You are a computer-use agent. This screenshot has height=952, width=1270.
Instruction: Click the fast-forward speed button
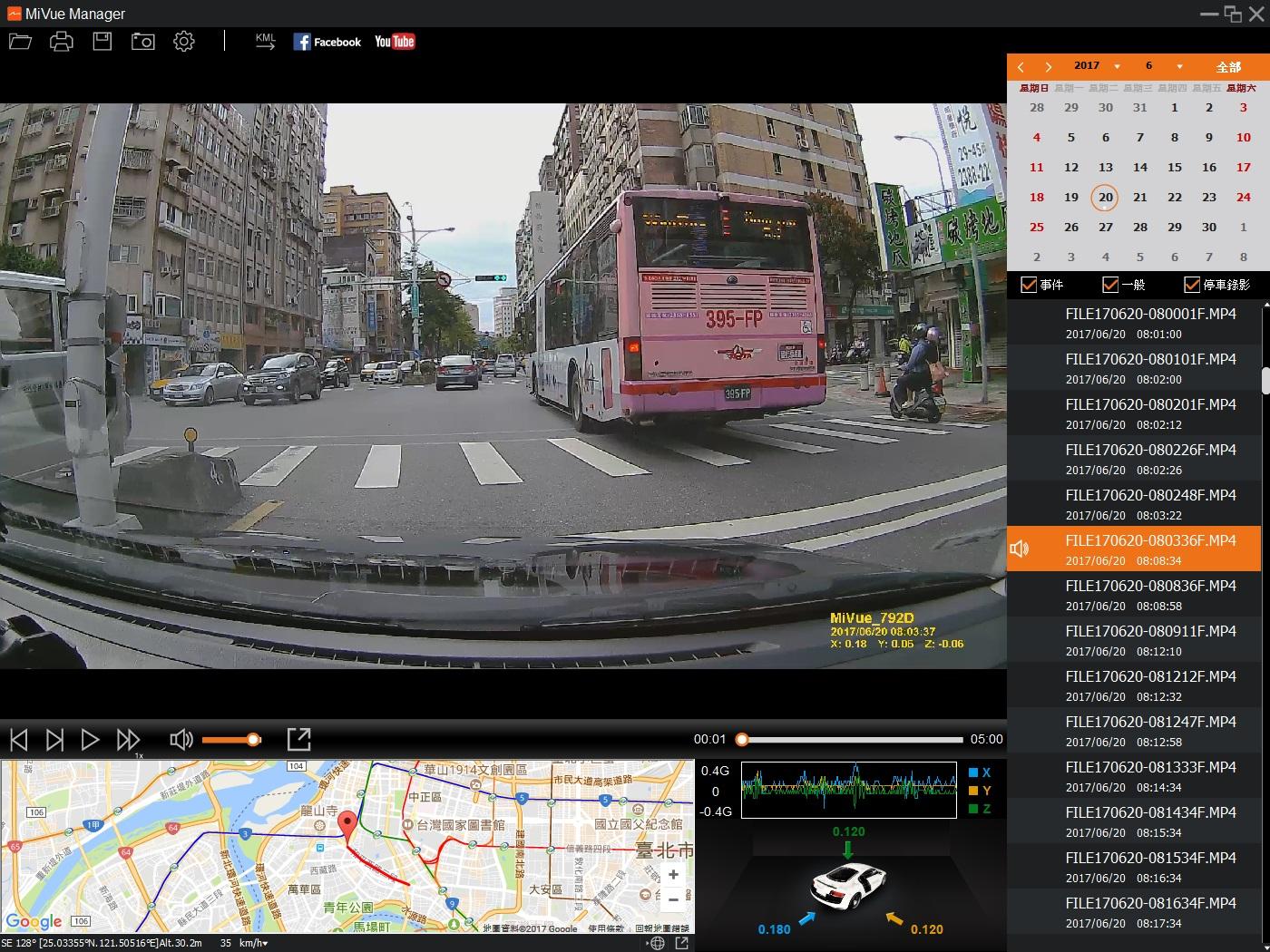[x=129, y=740]
